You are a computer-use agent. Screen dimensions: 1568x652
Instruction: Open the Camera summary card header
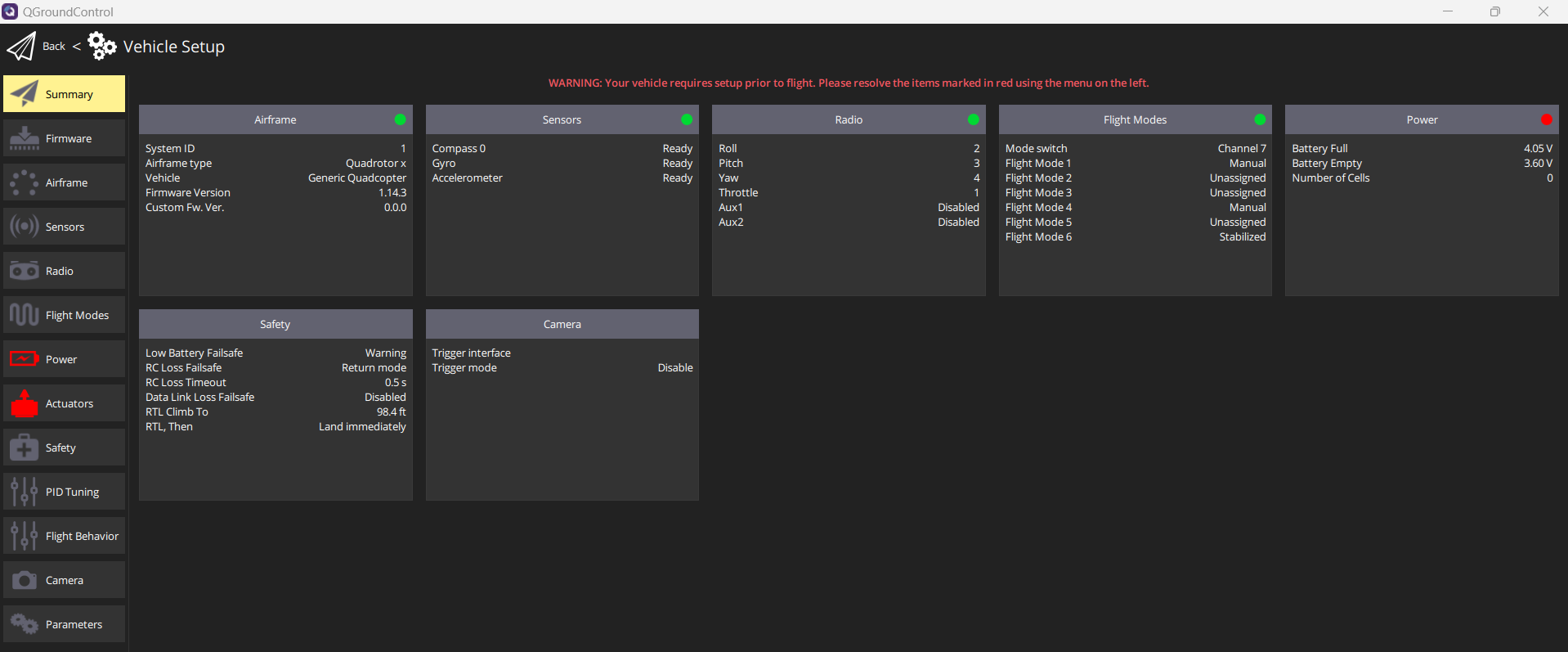tap(562, 324)
